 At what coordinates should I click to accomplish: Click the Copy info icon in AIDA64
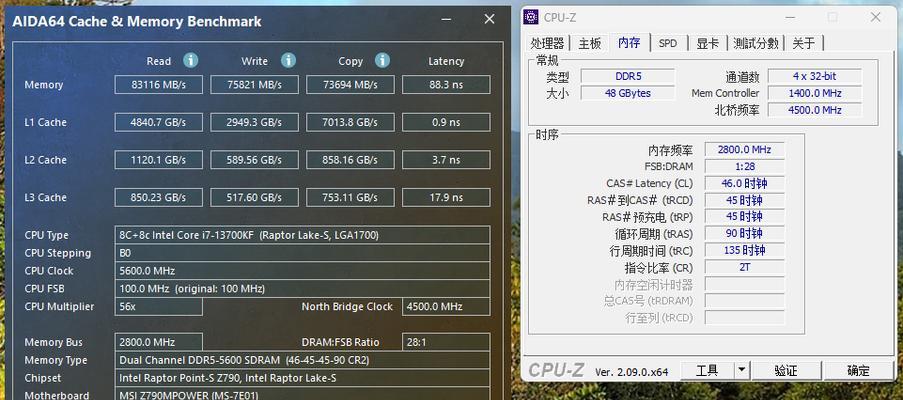(x=382, y=60)
